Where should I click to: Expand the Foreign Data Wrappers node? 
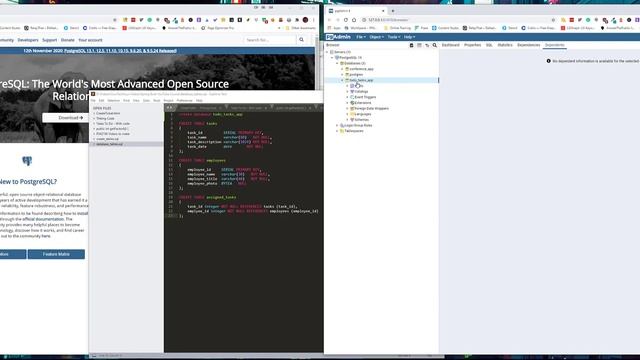tap(347, 109)
